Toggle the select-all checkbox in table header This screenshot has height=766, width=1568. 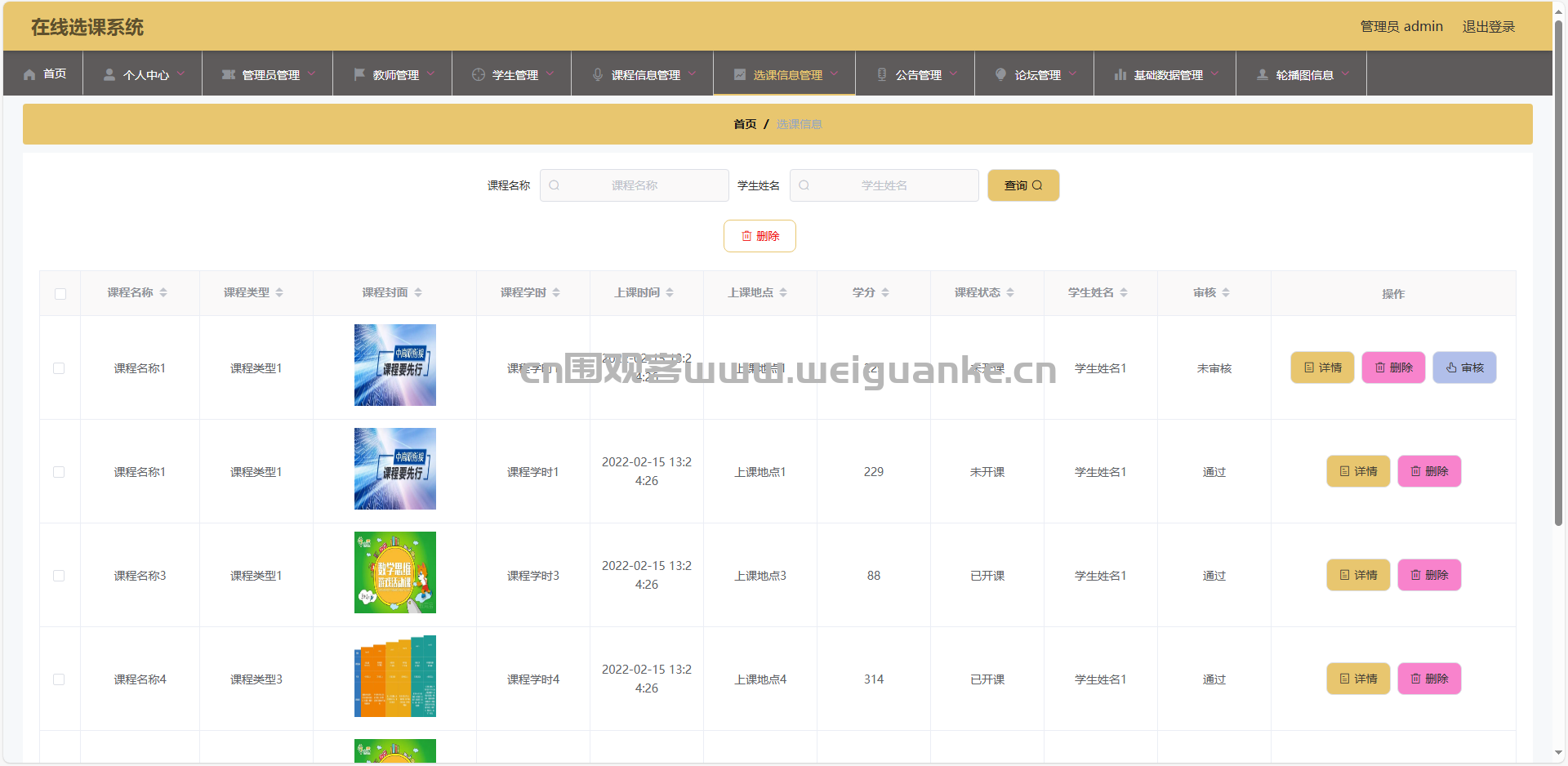(x=60, y=294)
